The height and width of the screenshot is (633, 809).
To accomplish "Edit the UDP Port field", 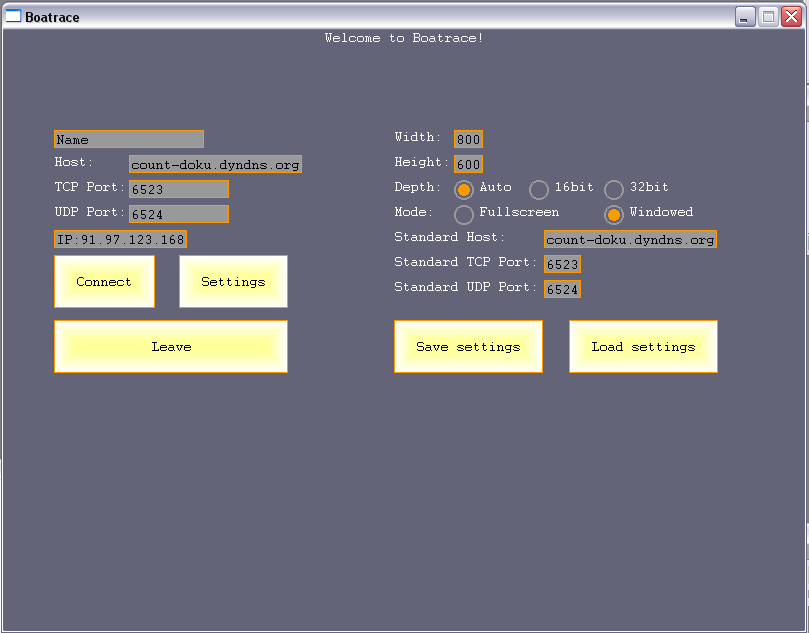I will (x=179, y=214).
